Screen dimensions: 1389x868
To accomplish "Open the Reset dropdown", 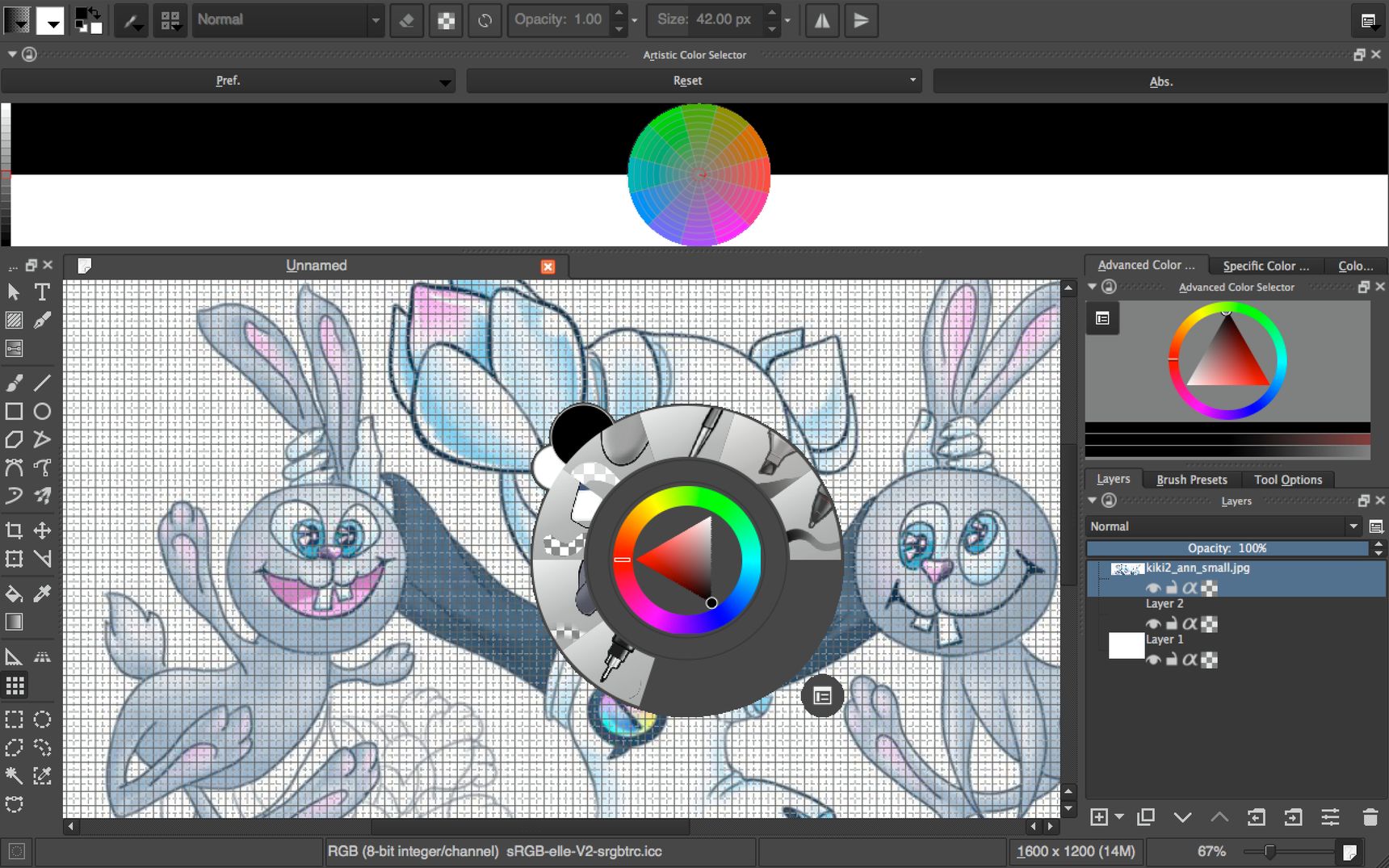I will 694,81.
